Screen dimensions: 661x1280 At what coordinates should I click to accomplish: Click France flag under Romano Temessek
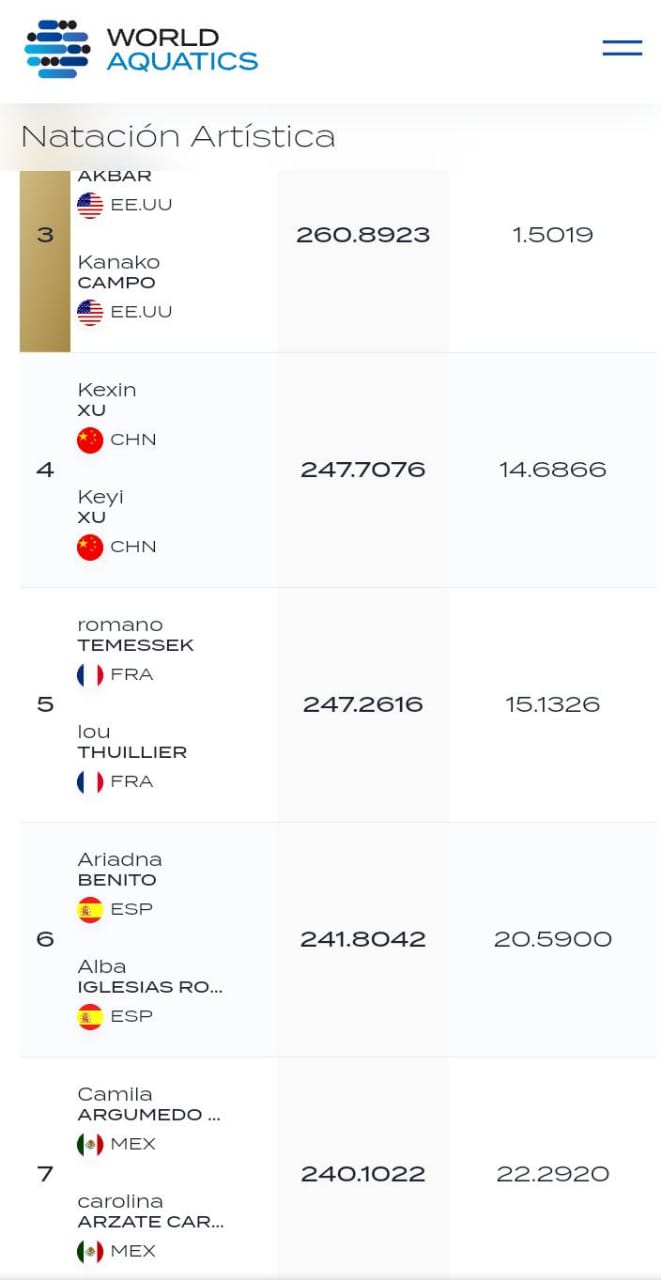(x=90, y=675)
